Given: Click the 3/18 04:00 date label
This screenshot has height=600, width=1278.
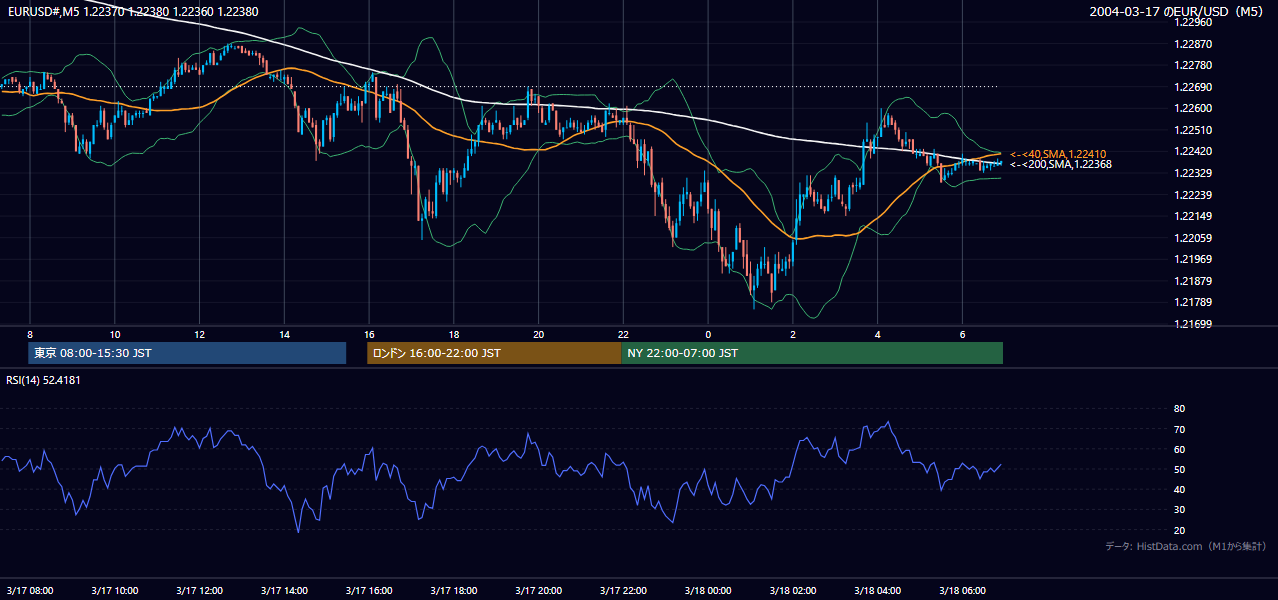Looking at the screenshot, I should coord(877,590).
